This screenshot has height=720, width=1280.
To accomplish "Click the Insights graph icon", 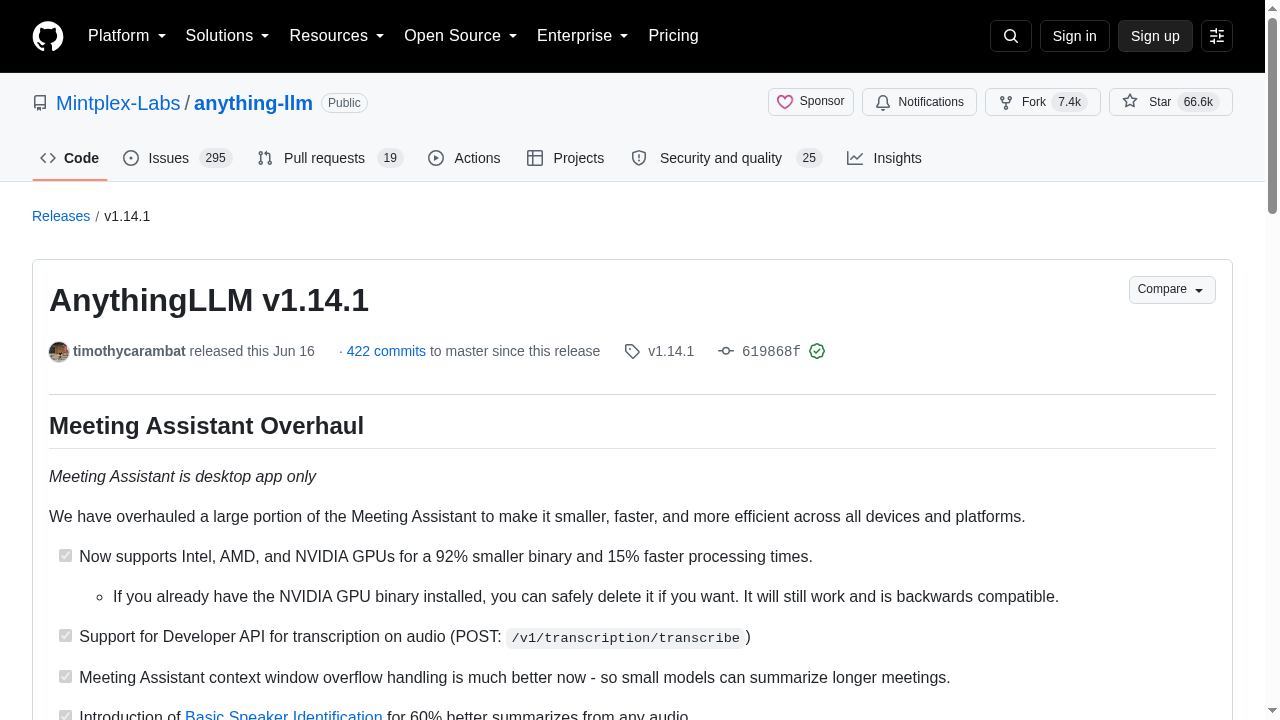I will coord(855,158).
